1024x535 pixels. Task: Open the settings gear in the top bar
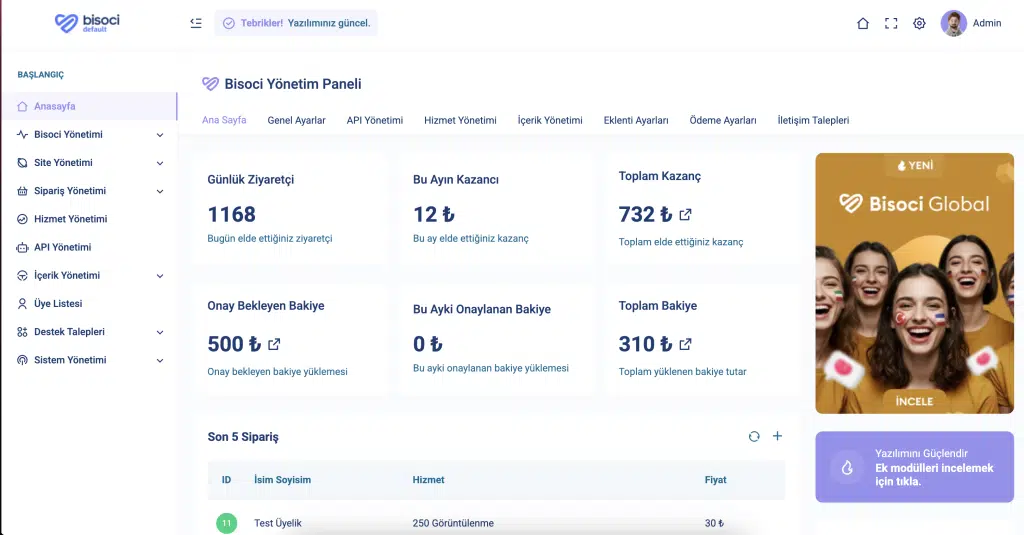coord(919,24)
